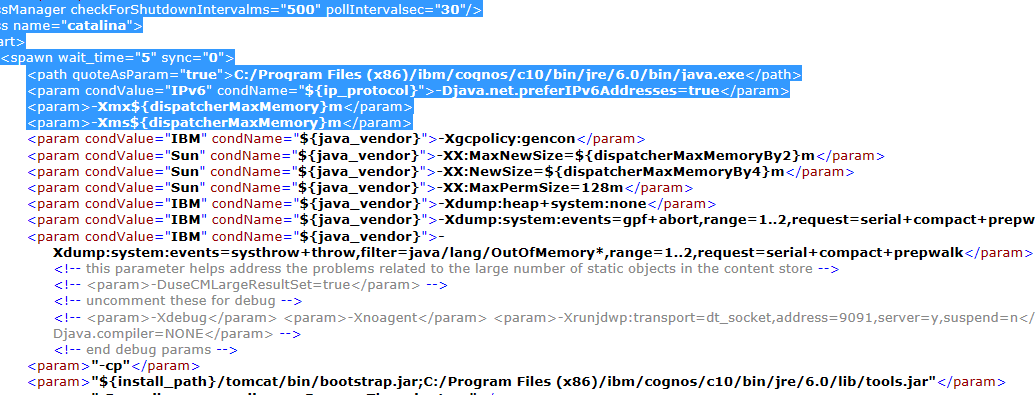The width and height of the screenshot is (1035, 395).
Task: Click the spawn sync value "0"
Action: pyautogui.click(x=214, y=57)
